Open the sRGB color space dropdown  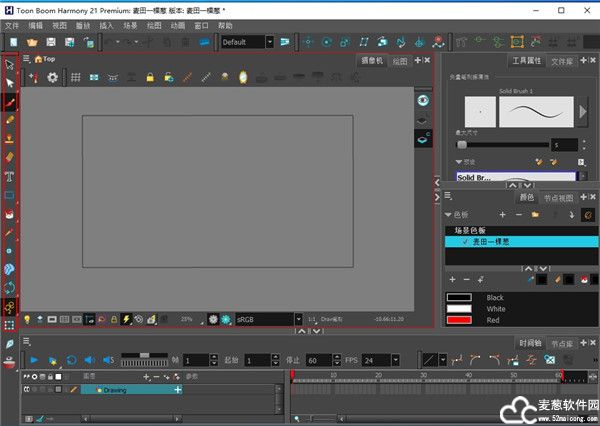click(265, 318)
